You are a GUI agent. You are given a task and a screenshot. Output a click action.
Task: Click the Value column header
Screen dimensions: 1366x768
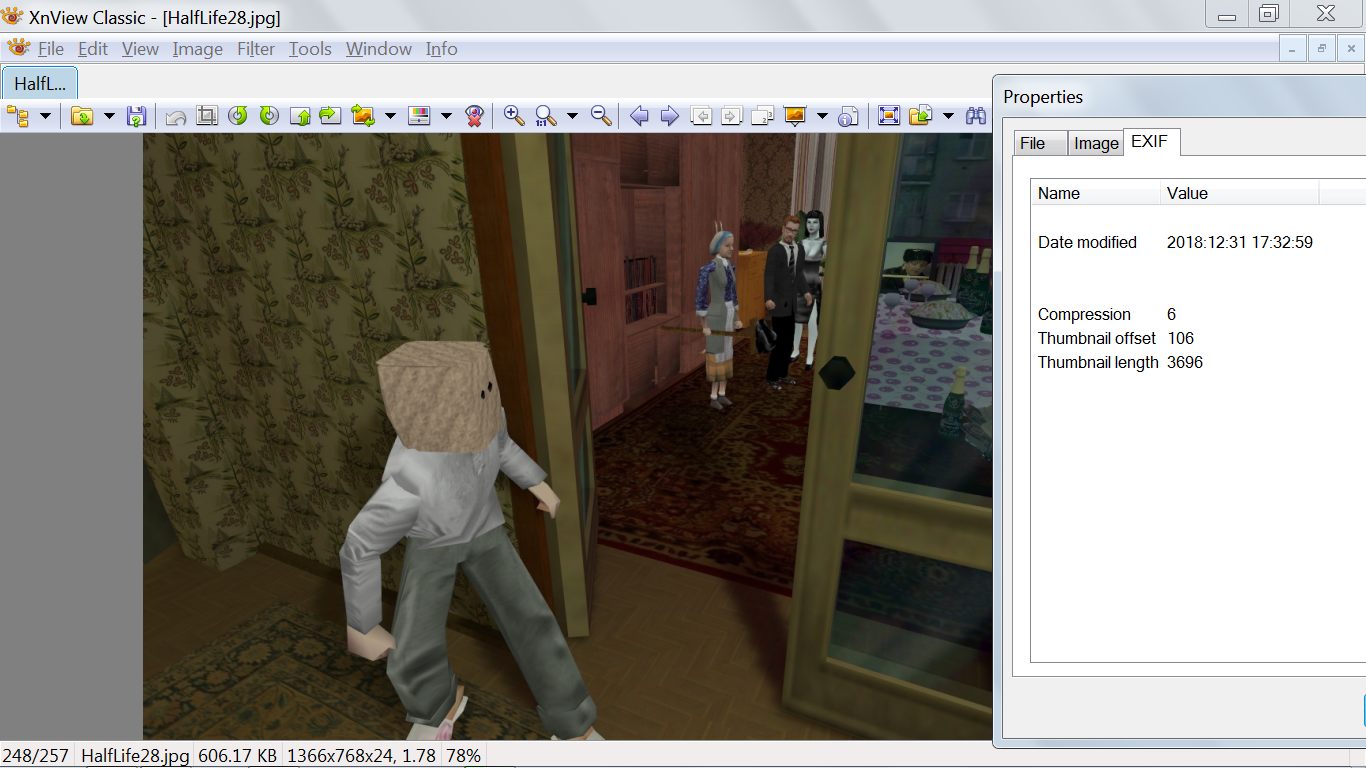click(1240, 193)
